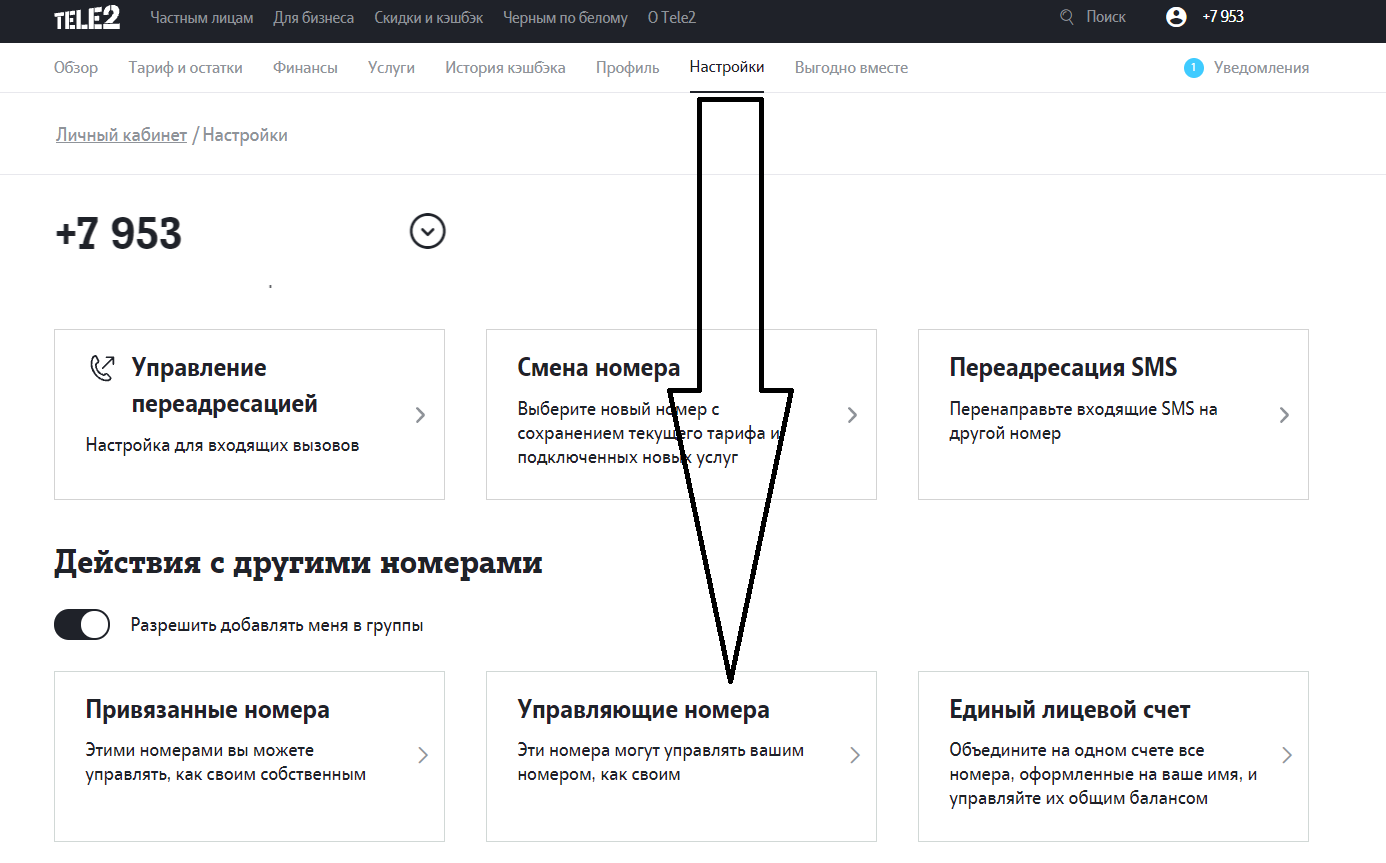
Task: Click Единый лицевой счет card title
Action: pyautogui.click(x=1070, y=710)
